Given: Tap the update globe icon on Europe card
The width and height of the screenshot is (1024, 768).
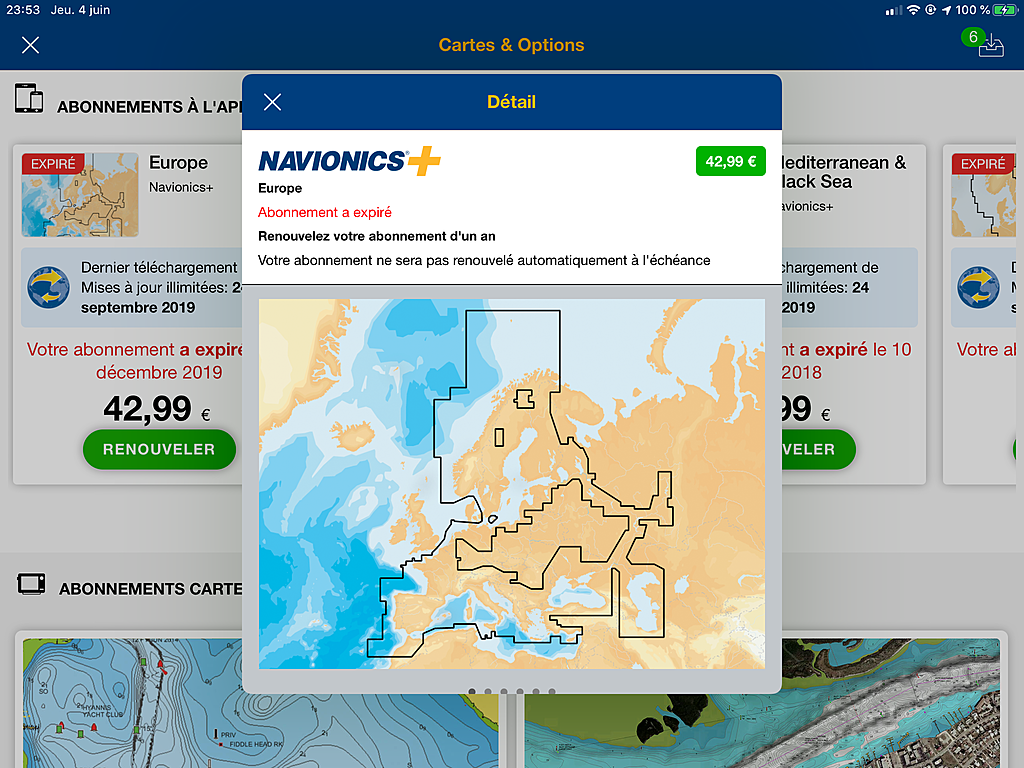Looking at the screenshot, I should pos(48,287).
